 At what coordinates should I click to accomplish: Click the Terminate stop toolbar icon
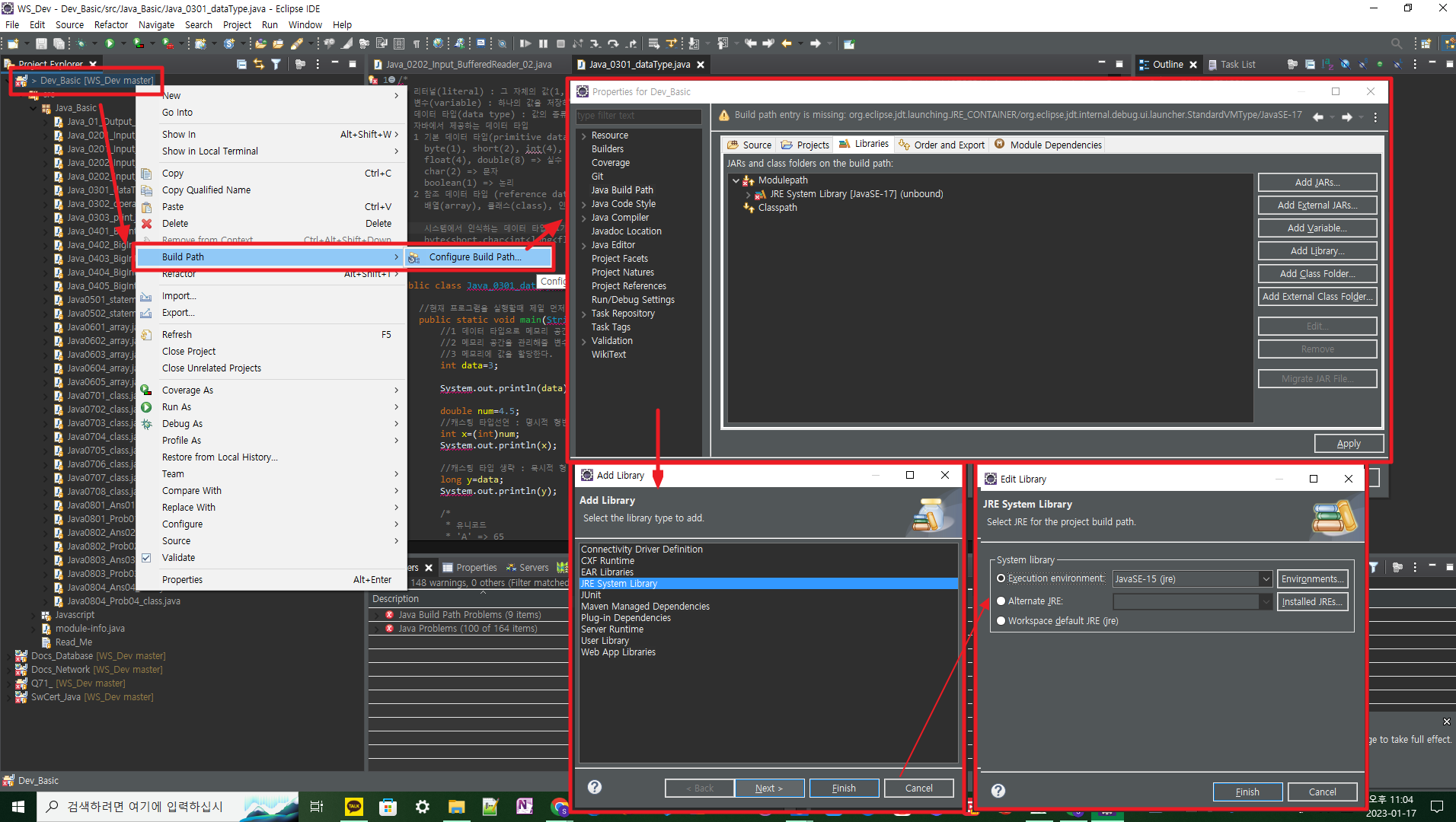560,44
